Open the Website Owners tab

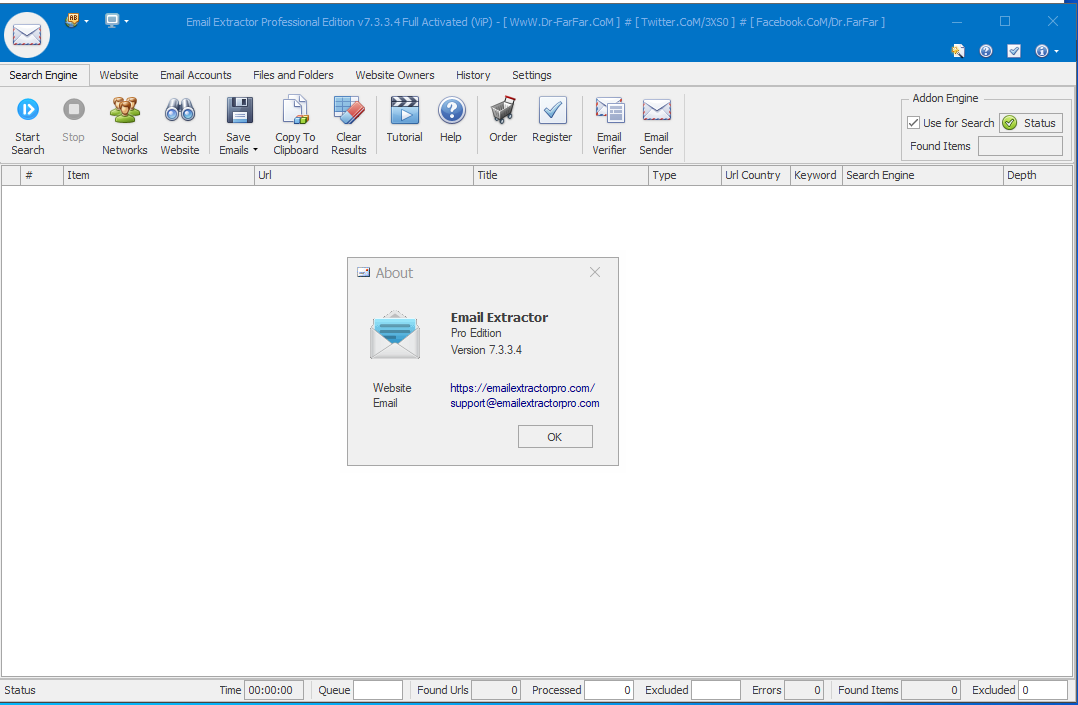[395, 75]
